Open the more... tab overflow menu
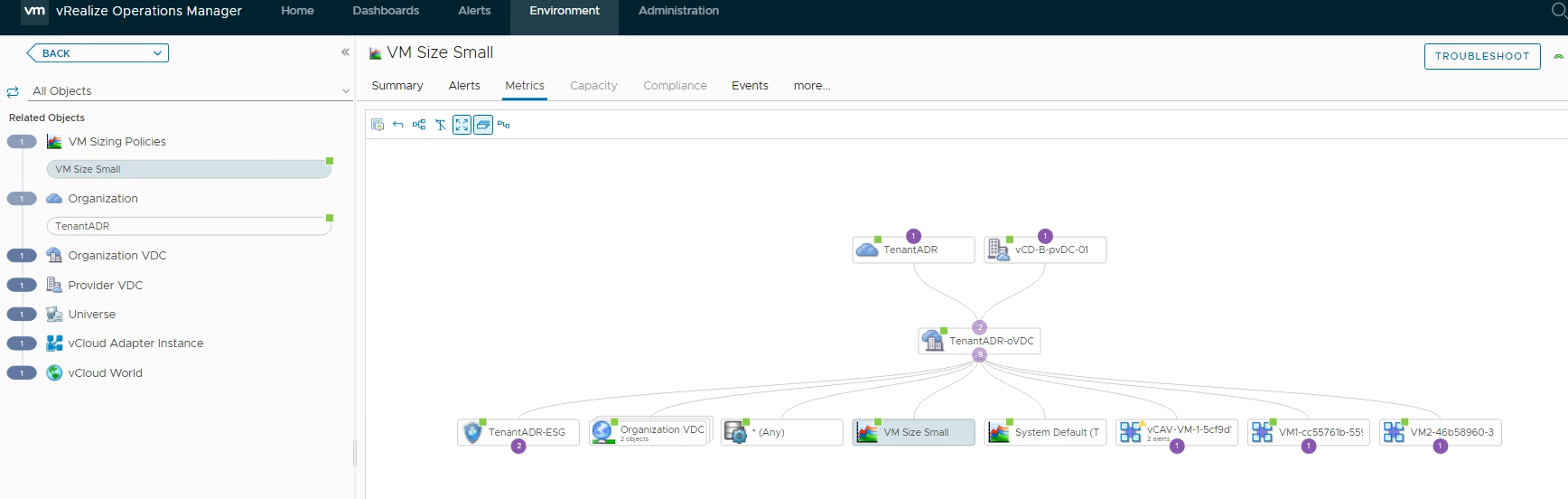This screenshot has width=1568, height=499. [x=811, y=86]
